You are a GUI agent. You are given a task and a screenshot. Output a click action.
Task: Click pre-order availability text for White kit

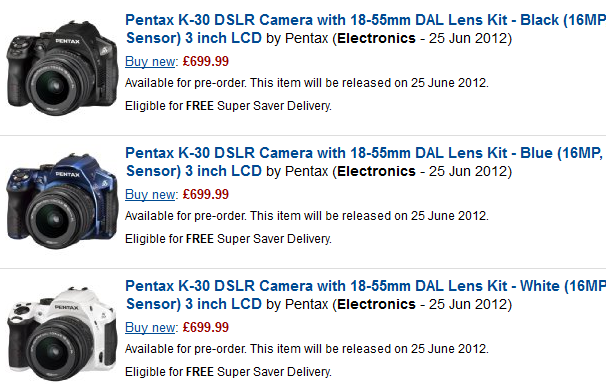pos(307,349)
